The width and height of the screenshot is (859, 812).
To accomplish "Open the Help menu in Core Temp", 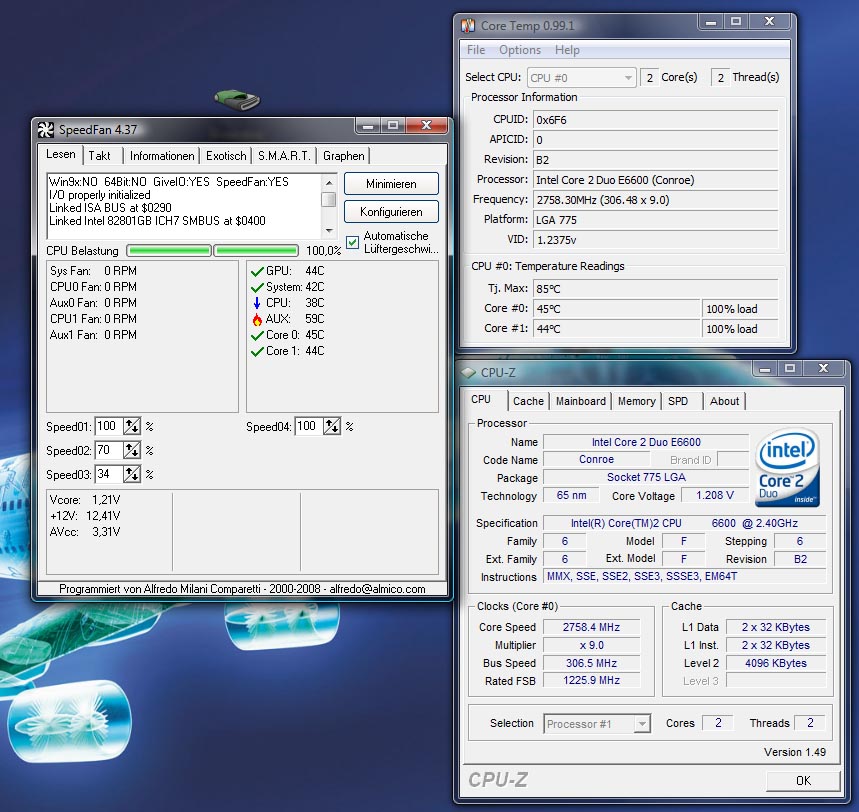I will pos(567,50).
